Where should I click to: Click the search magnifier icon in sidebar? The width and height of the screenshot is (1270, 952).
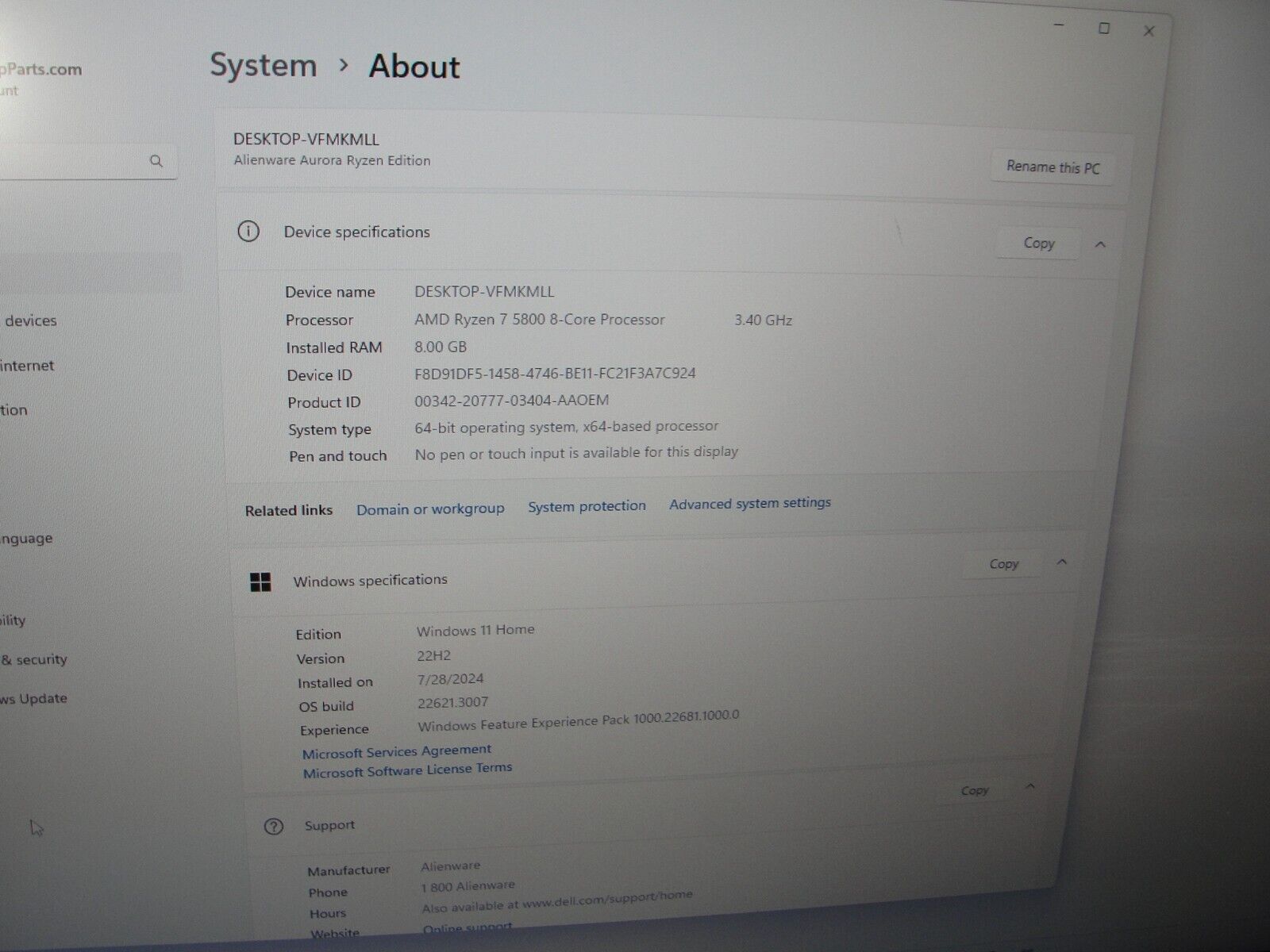(x=156, y=161)
